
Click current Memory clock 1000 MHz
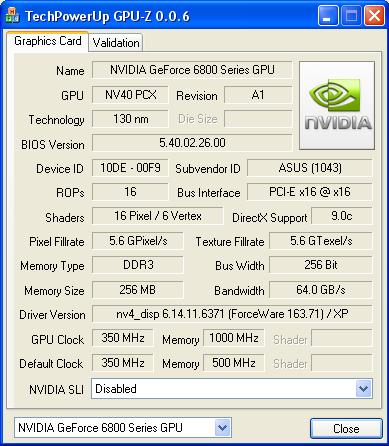pos(234,338)
